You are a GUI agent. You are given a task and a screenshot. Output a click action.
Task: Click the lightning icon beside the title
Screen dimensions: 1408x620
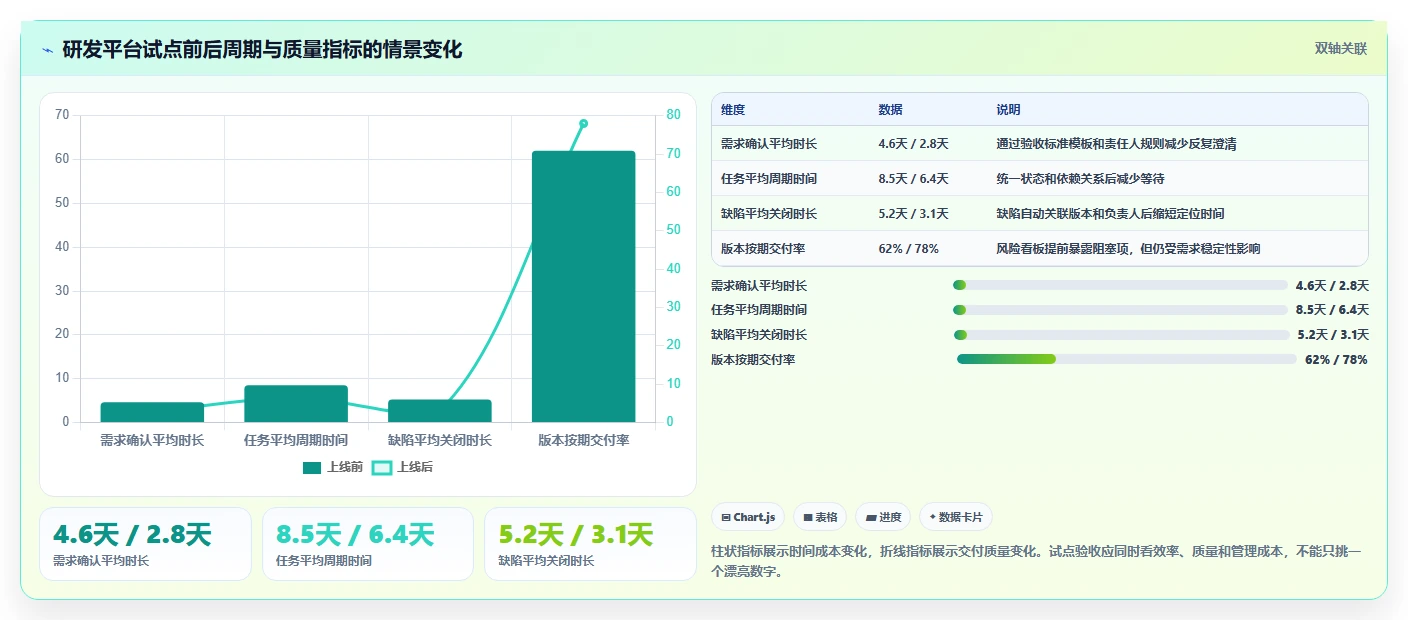tap(47, 50)
